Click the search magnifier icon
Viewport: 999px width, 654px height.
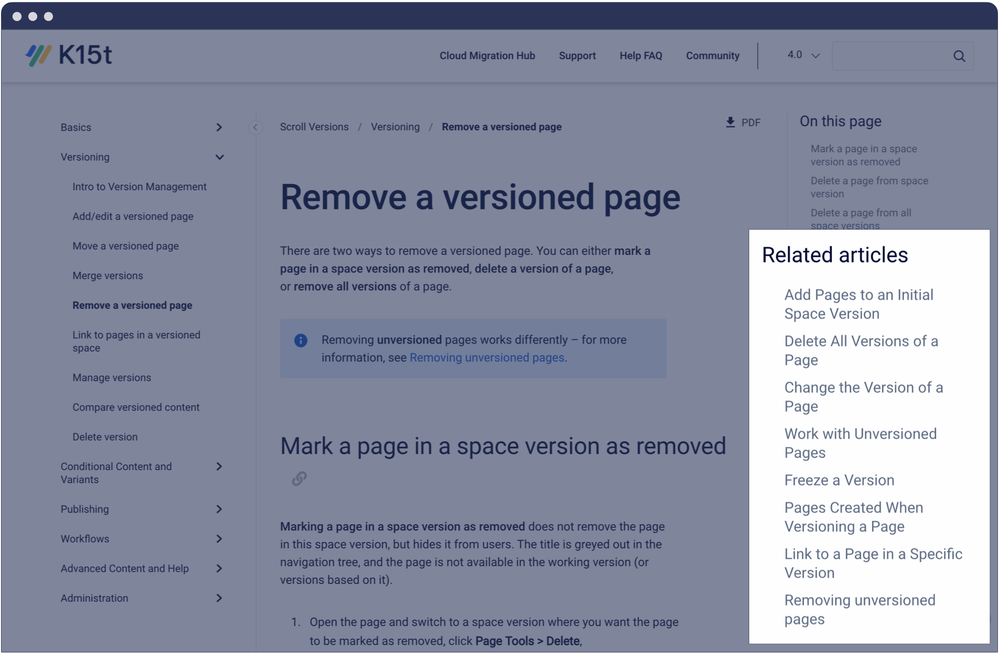click(958, 55)
